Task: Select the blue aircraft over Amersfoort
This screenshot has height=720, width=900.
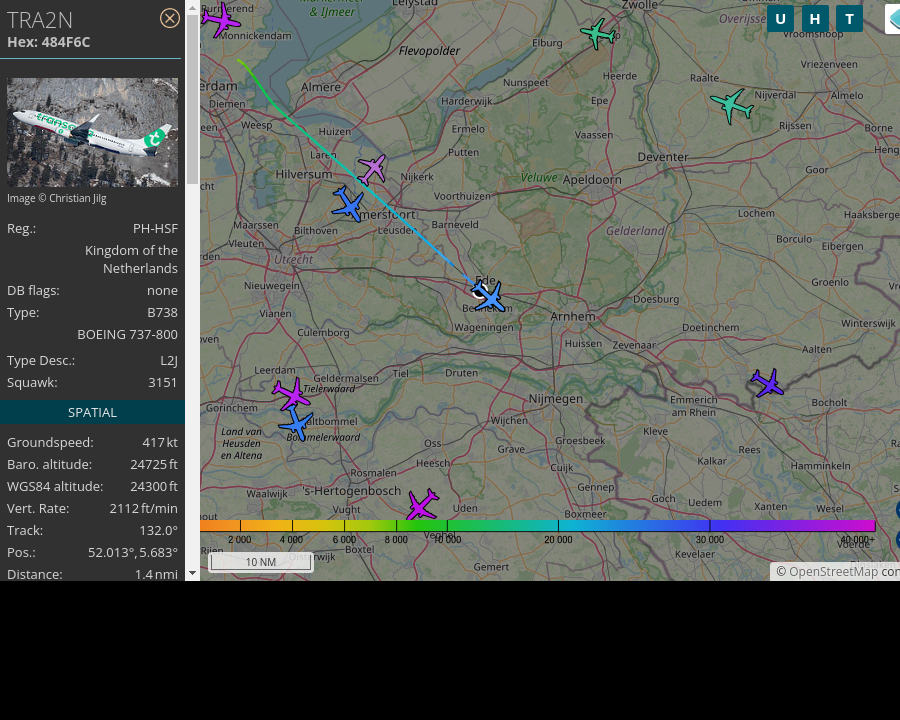Action: (348, 204)
